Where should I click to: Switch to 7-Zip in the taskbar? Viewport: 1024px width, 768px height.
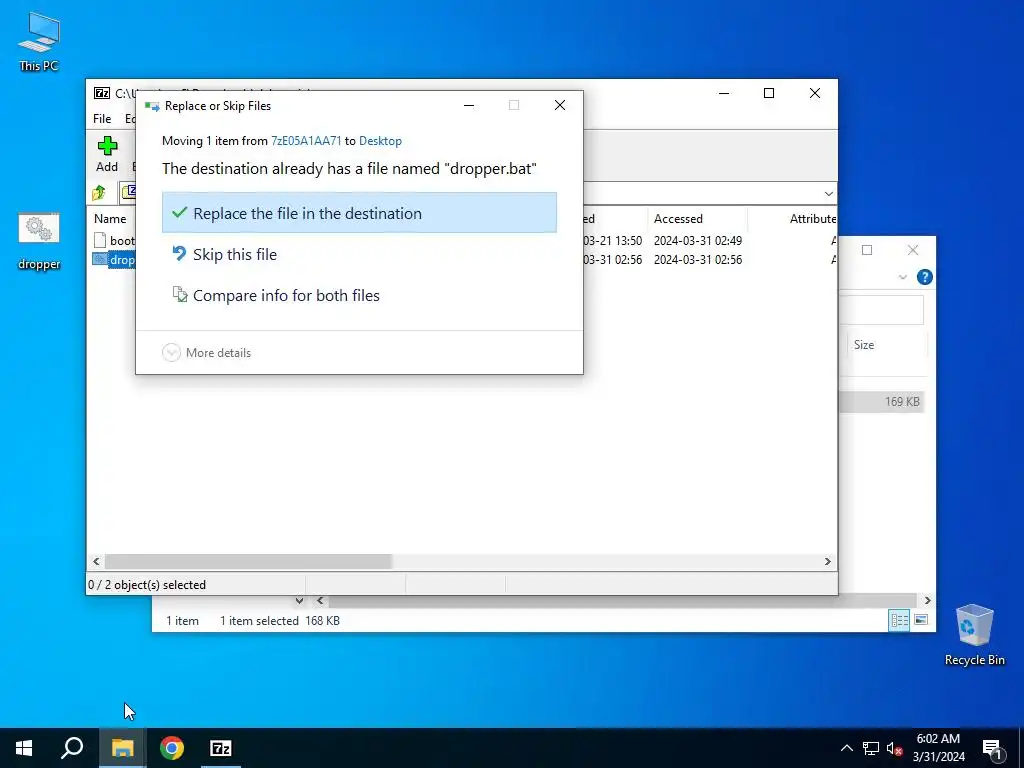[221, 748]
